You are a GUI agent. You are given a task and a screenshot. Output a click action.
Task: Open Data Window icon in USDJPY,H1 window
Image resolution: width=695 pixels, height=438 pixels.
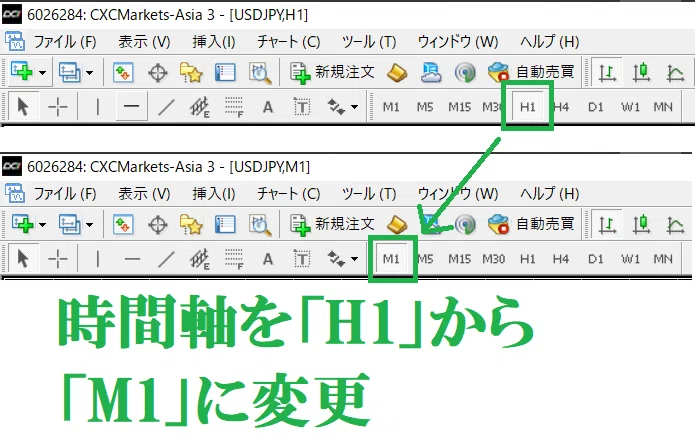click(158, 73)
